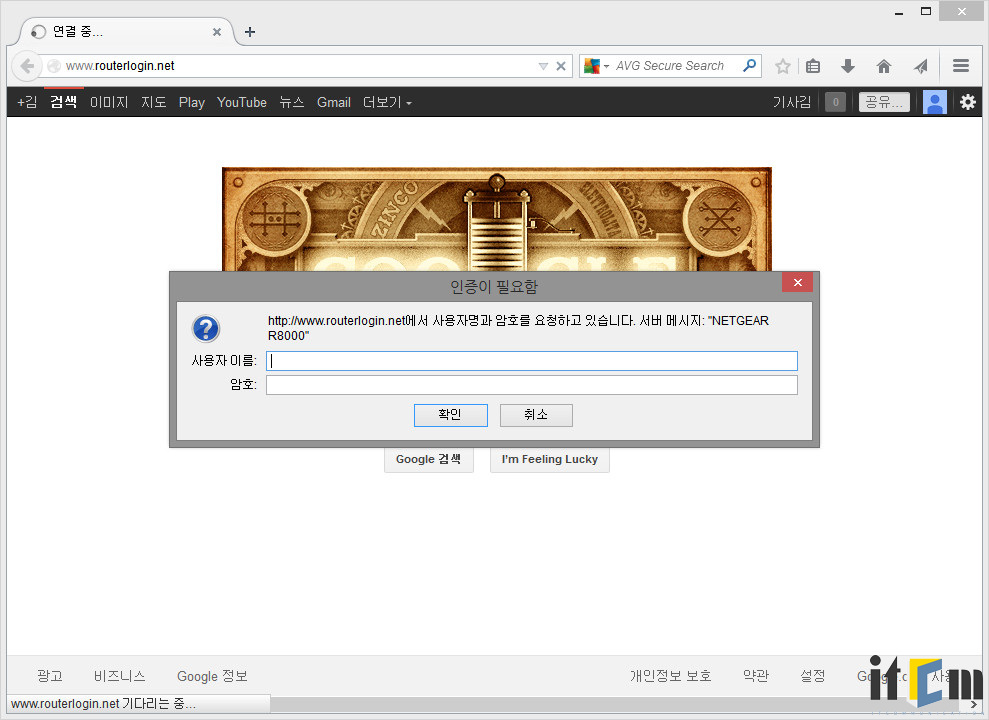Image resolution: width=989 pixels, height=720 pixels.
Task: Open the '비즈니스' footer link
Action: (119, 676)
